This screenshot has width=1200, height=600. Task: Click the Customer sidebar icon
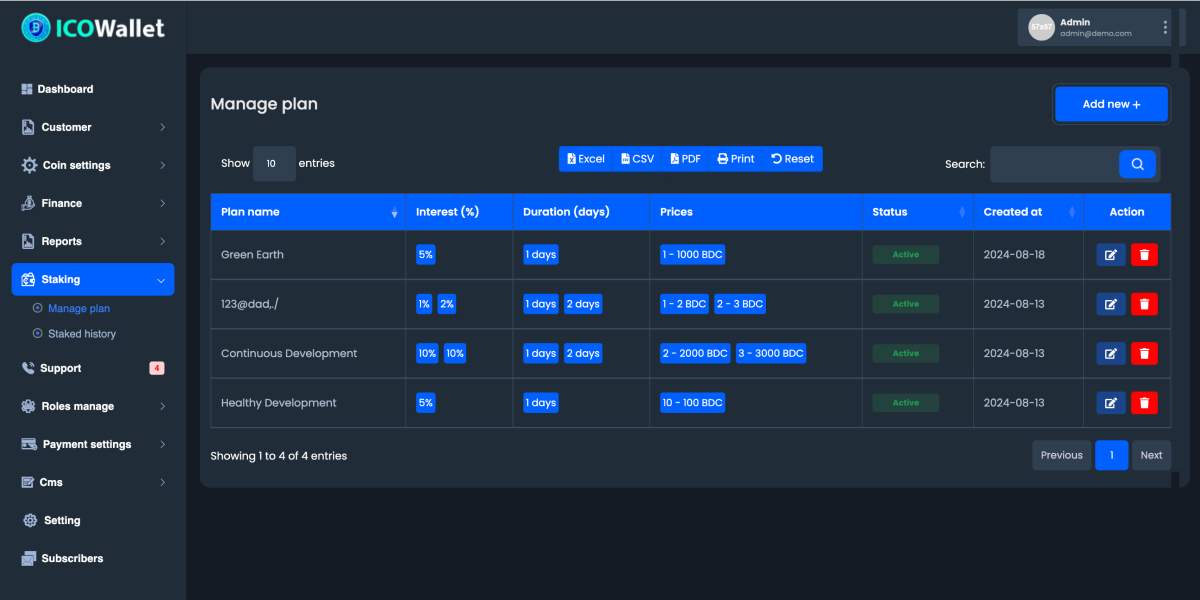point(27,127)
